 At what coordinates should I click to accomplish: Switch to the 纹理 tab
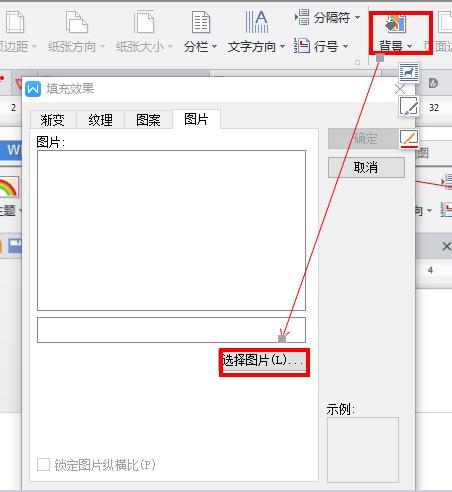click(x=100, y=120)
